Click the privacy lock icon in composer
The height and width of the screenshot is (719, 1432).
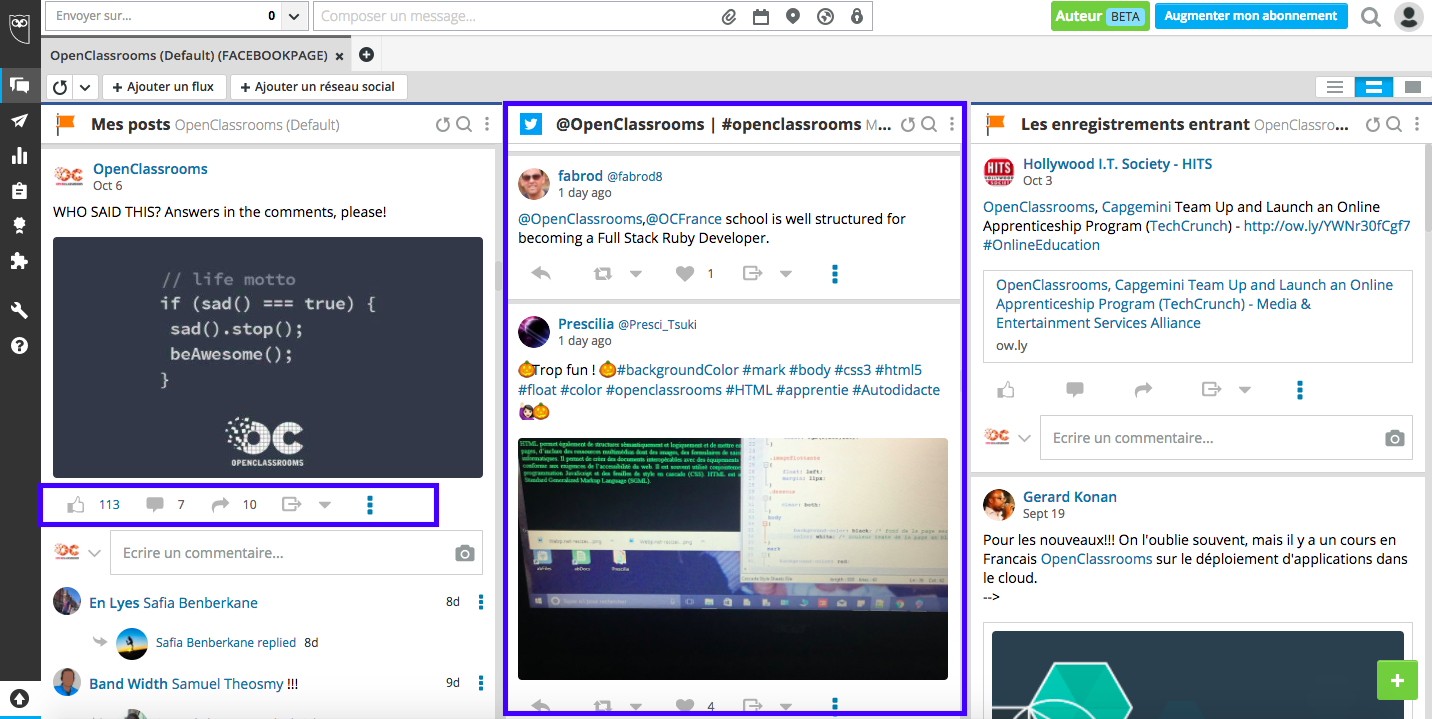pyautogui.click(x=856, y=16)
